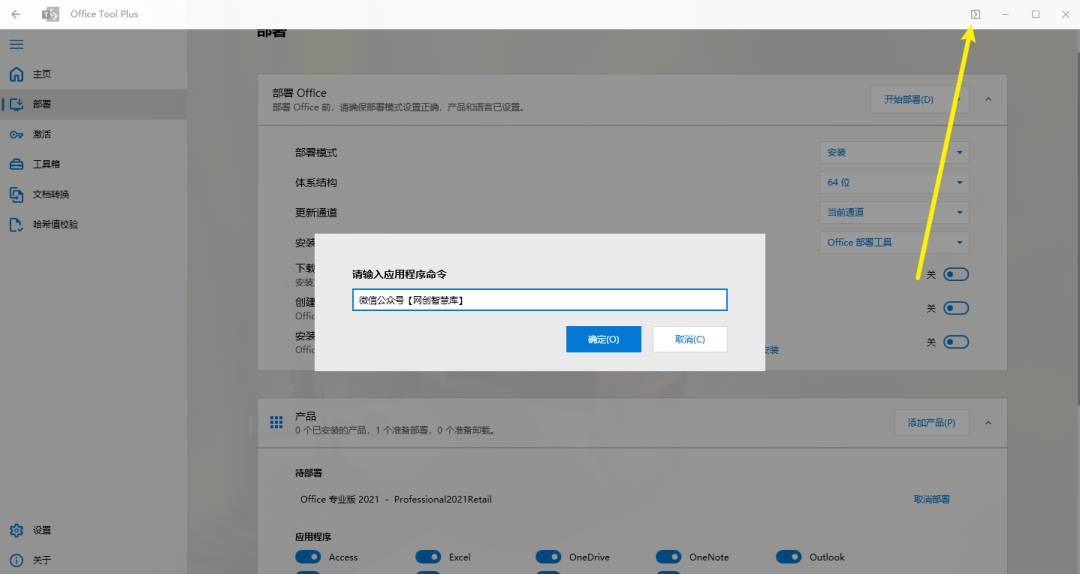Disable the OneDrive application toggle
This screenshot has width=1080, height=574.
(x=548, y=557)
